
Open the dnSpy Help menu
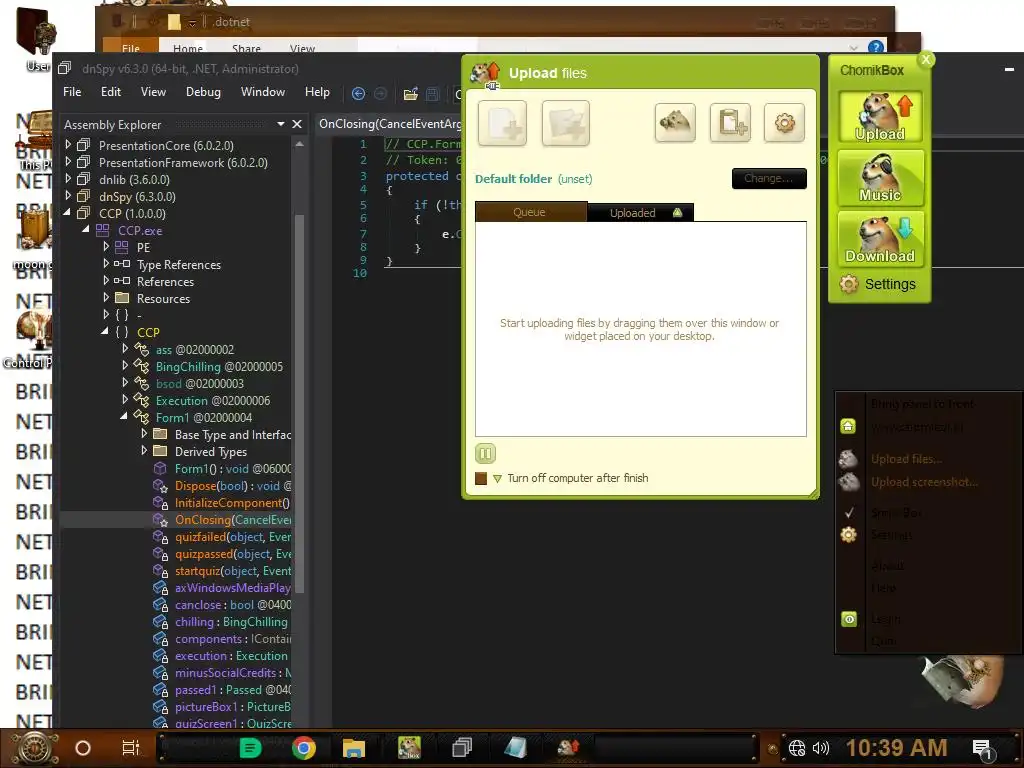(x=317, y=92)
